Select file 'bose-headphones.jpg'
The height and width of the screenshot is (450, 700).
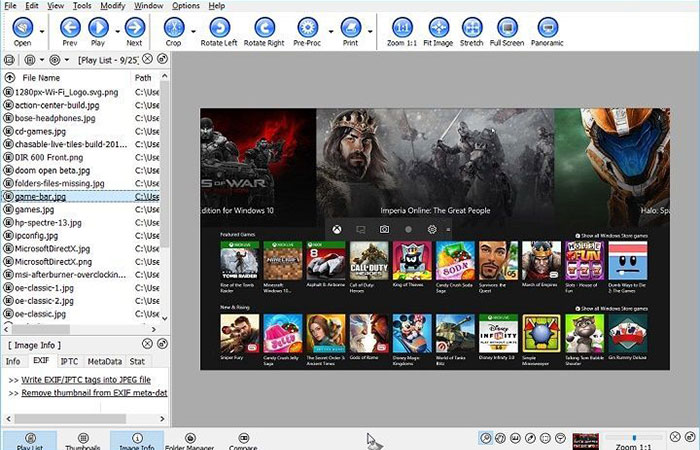[x=55, y=118]
